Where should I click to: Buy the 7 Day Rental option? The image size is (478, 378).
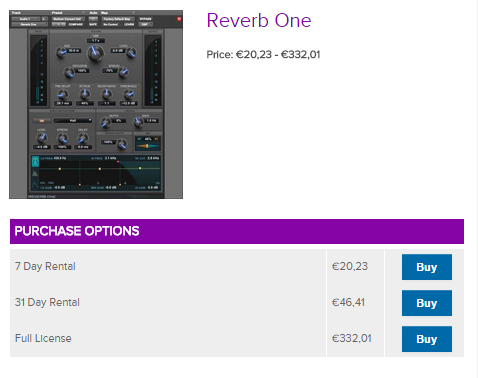[x=427, y=267]
